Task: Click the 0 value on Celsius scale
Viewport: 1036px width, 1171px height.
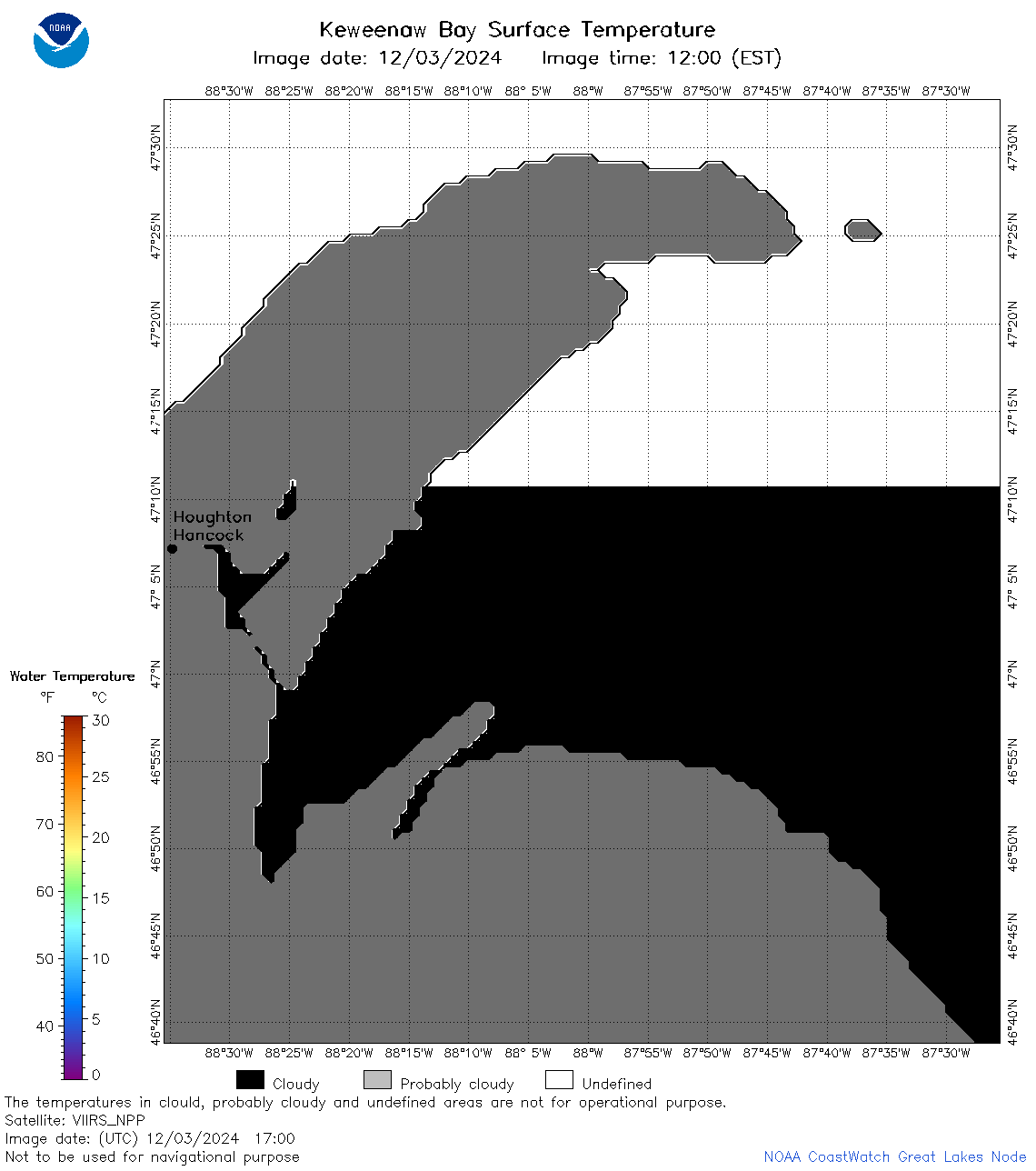Action: click(96, 1075)
